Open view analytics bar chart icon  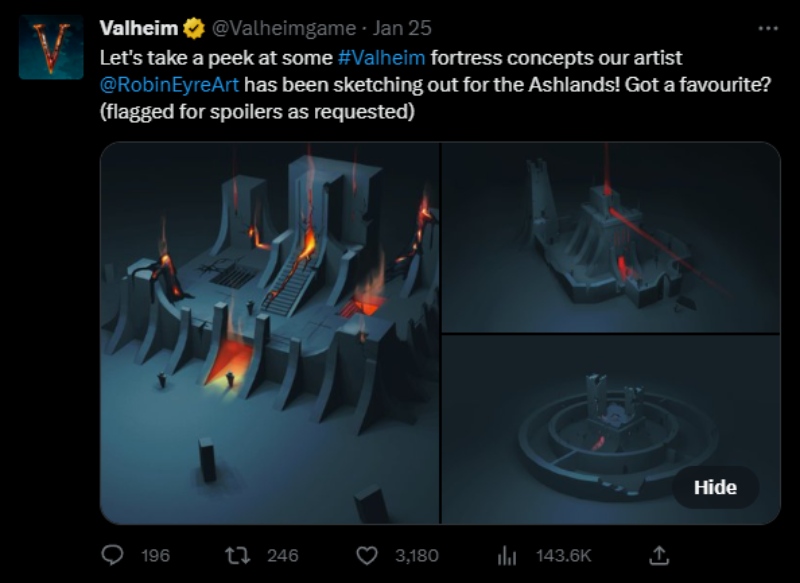pos(507,554)
